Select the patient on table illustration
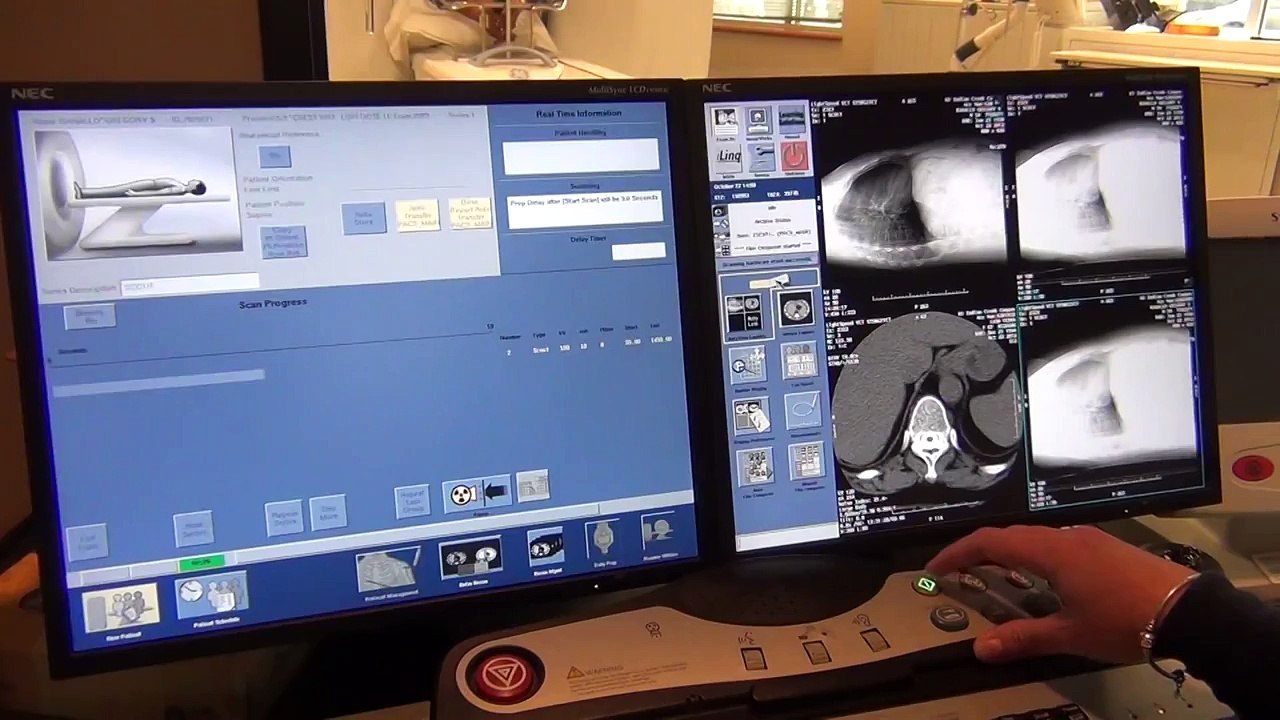The image size is (1280, 720). [137, 193]
